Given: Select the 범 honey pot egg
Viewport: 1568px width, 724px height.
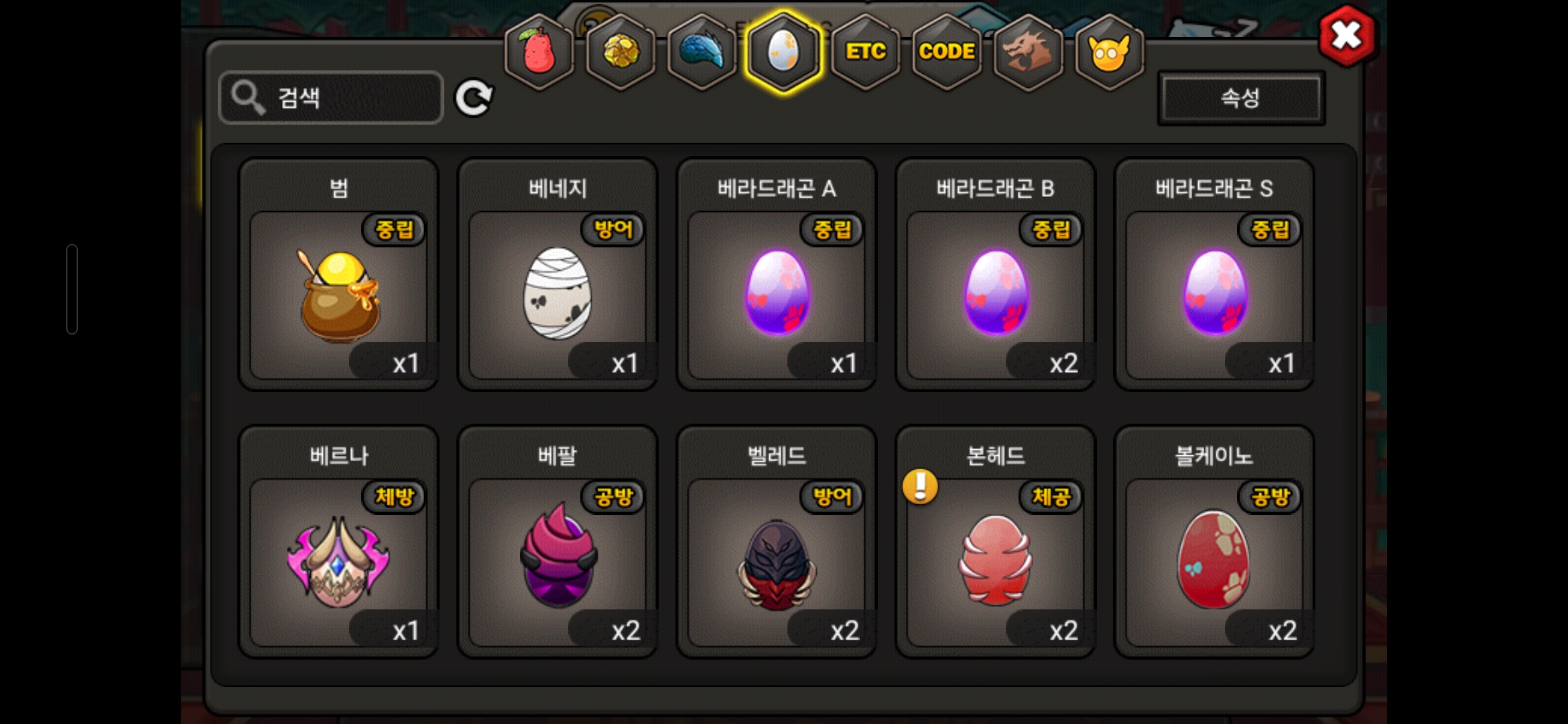Looking at the screenshot, I should 339,275.
